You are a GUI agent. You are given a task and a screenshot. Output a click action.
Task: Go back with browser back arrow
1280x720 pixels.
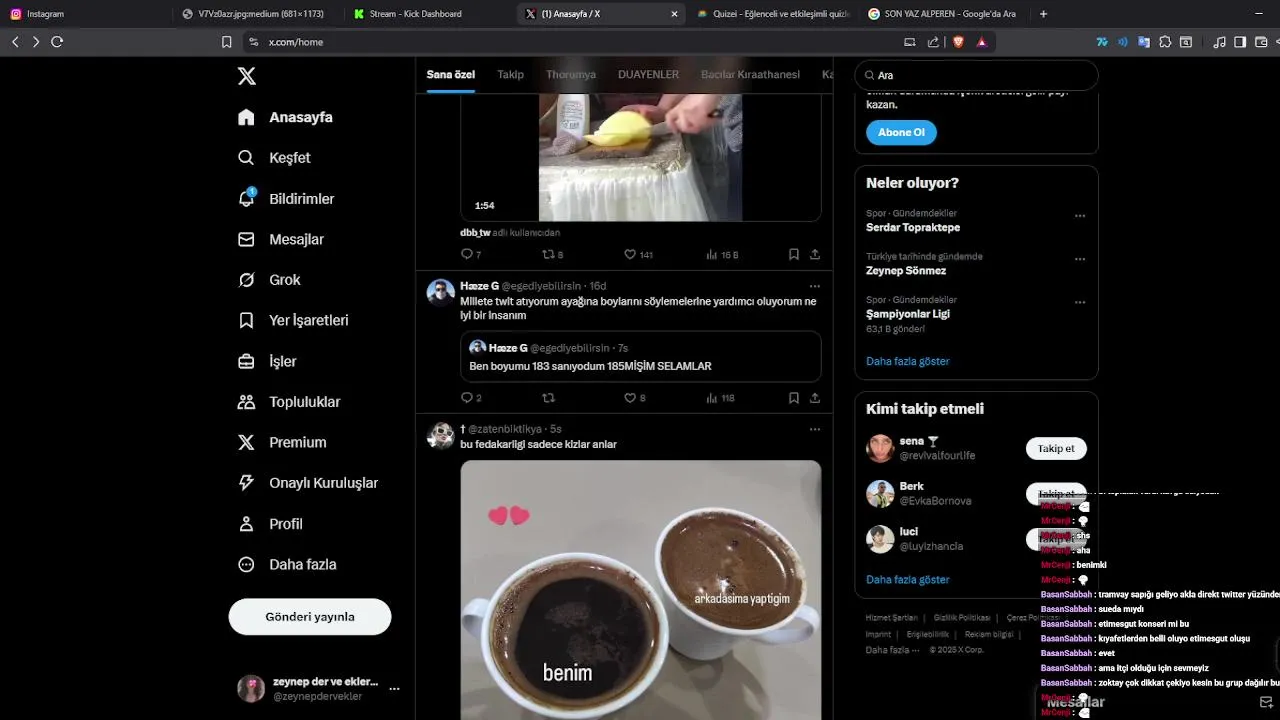coord(15,42)
